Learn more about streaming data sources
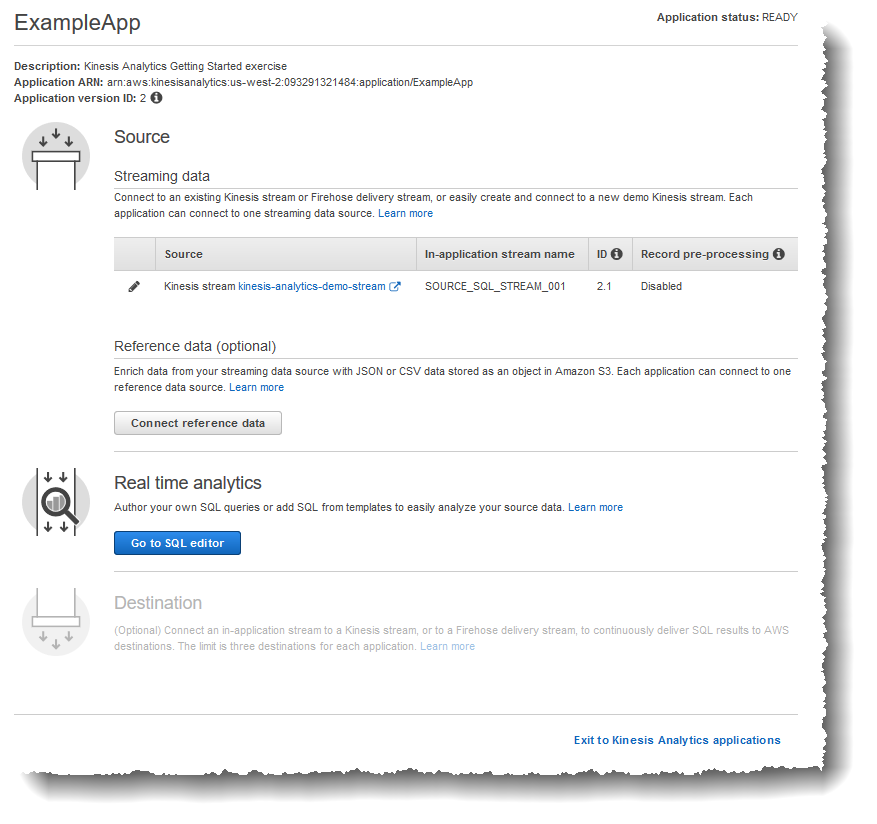The image size is (877, 824). (405, 213)
